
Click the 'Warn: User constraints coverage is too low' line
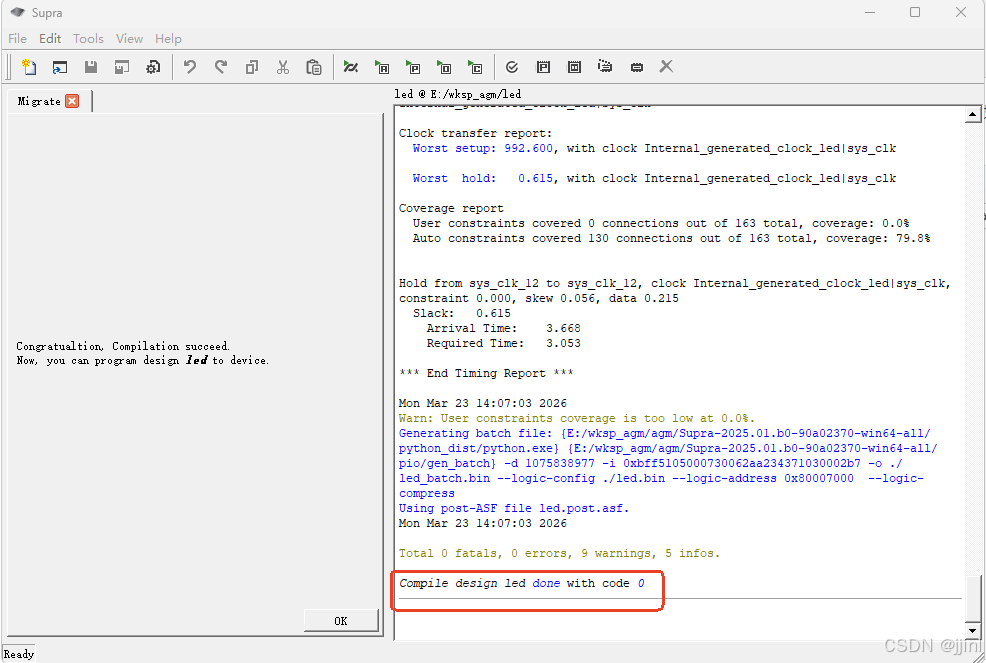[577, 418]
